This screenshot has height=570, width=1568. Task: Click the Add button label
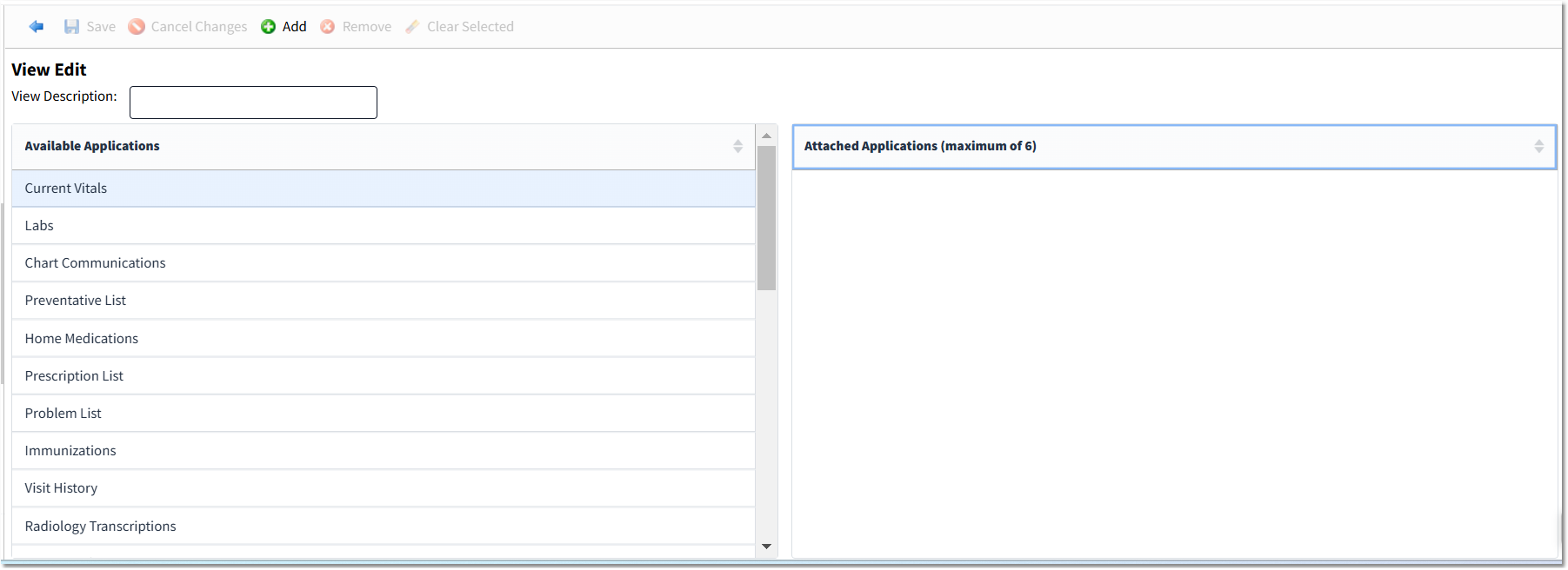295,27
